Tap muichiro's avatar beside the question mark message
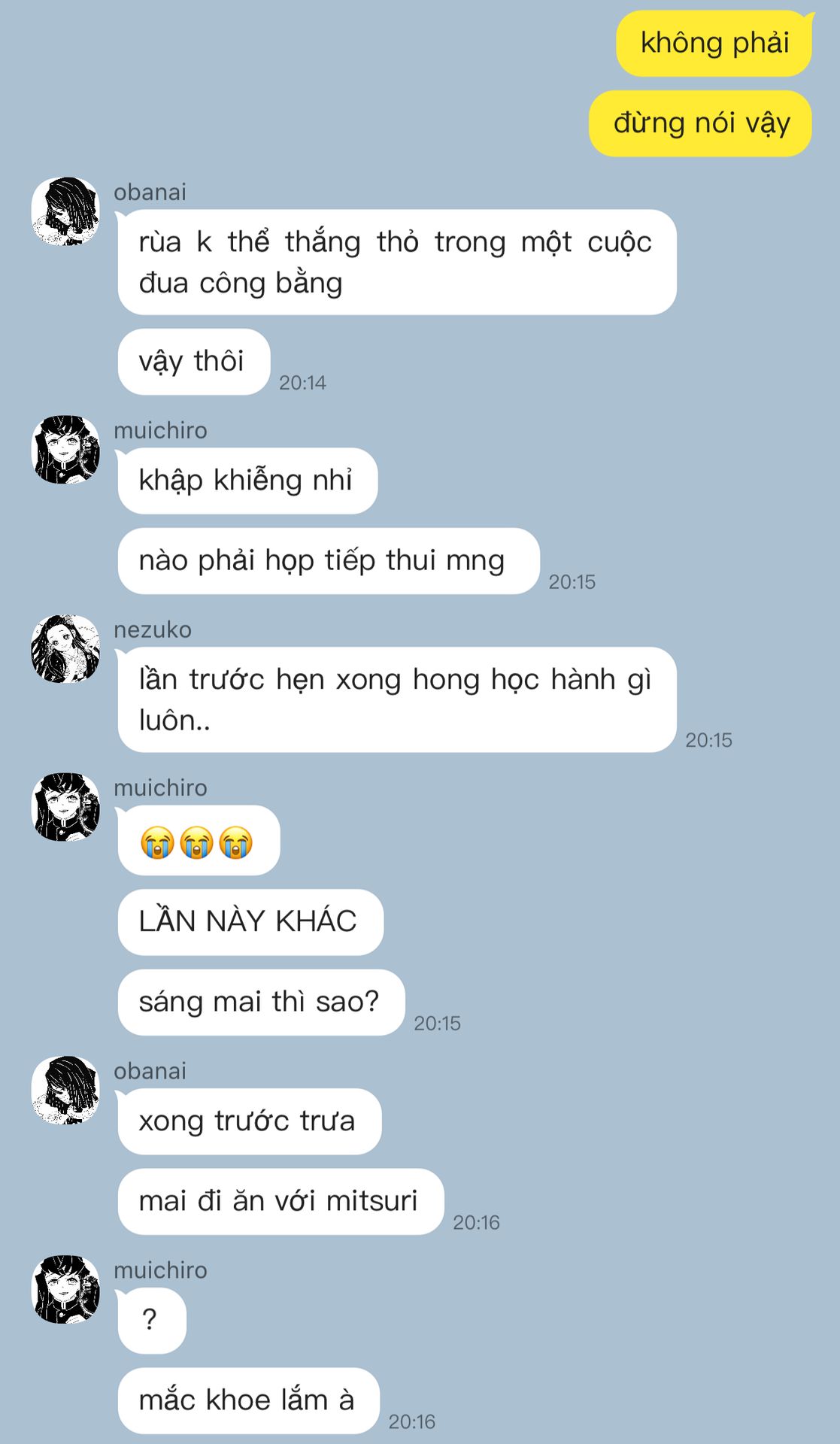The width and height of the screenshot is (840, 1444). click(x=65, y=1289)
